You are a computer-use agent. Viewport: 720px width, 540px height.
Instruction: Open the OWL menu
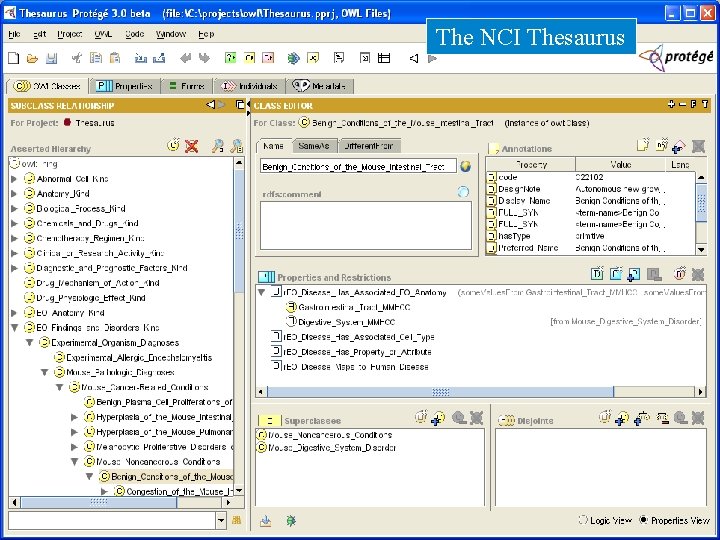click(x=103, y=34)
